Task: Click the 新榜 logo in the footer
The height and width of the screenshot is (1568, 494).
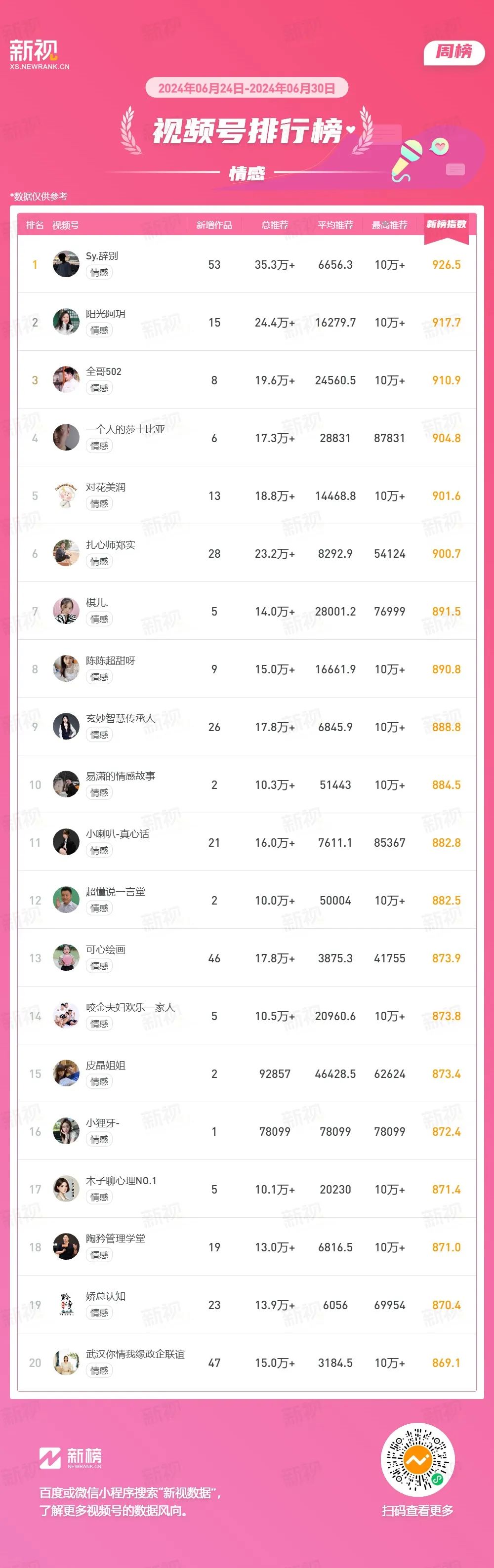Action: [71, 1458]
